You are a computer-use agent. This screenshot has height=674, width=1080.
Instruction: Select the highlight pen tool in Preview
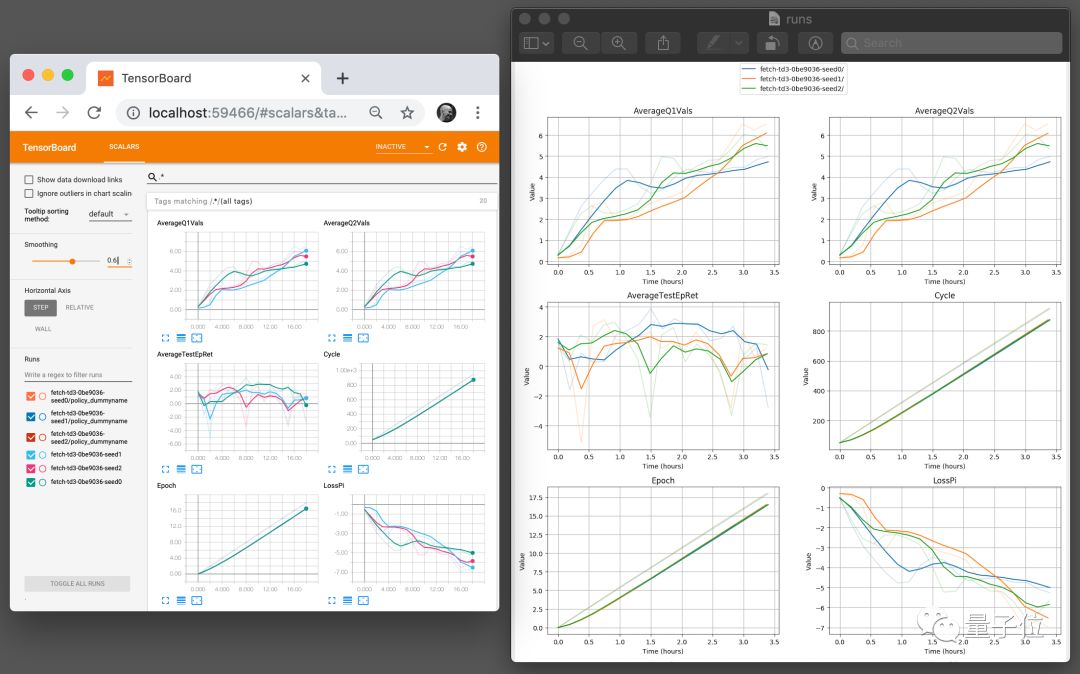[713, 43]
